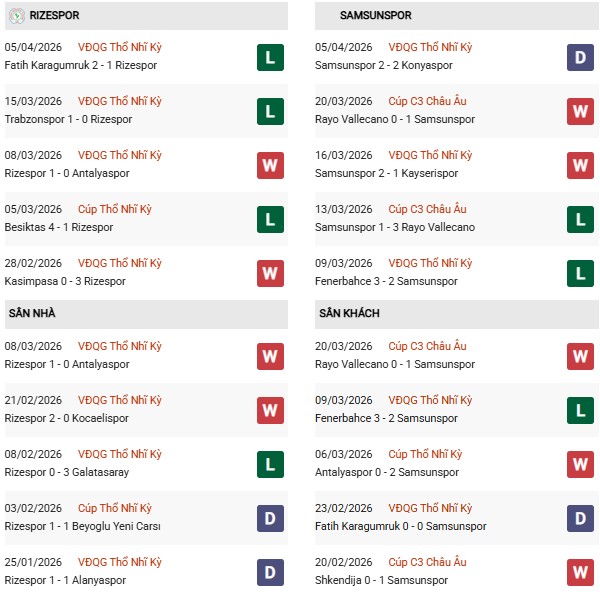Image resolution: width=600 pixels, height=596 pixels.
Task: Click the L badge beside Rizespor 0 - 3 Galatasaray
Action: 269,464
